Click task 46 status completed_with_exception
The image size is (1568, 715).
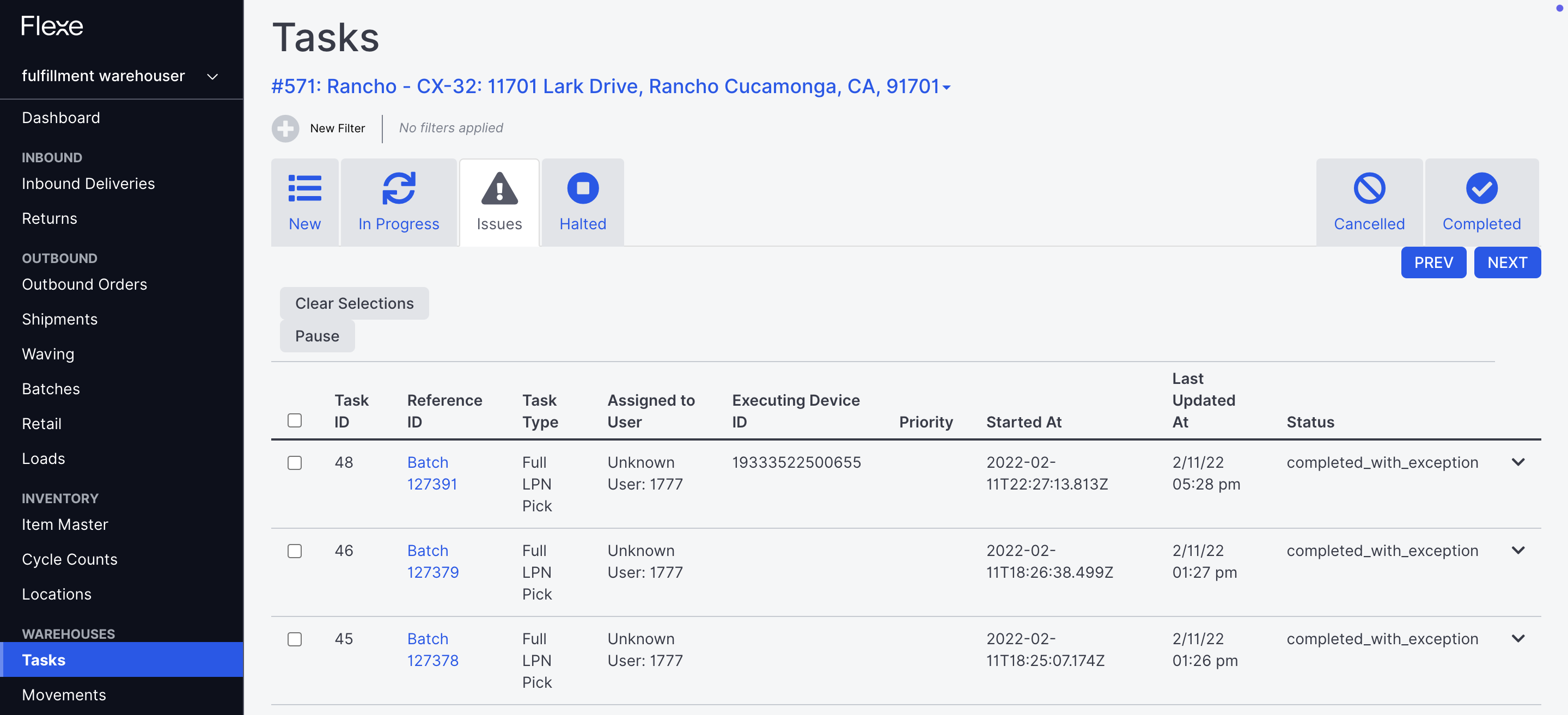click(1382, 551)
